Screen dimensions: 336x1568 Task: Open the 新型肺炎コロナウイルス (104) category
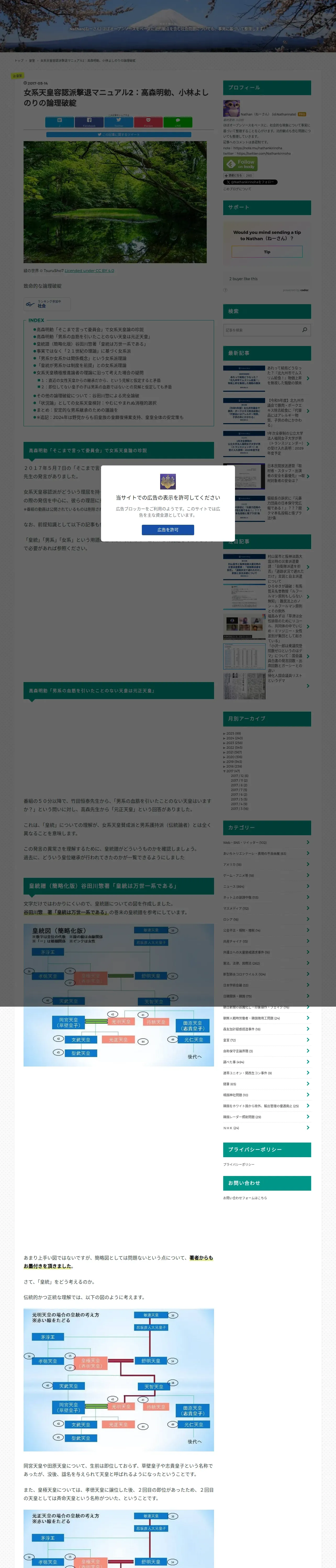click(x=244, y=974)
